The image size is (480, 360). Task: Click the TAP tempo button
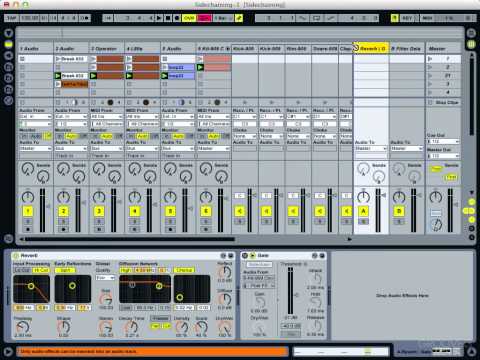12,18
